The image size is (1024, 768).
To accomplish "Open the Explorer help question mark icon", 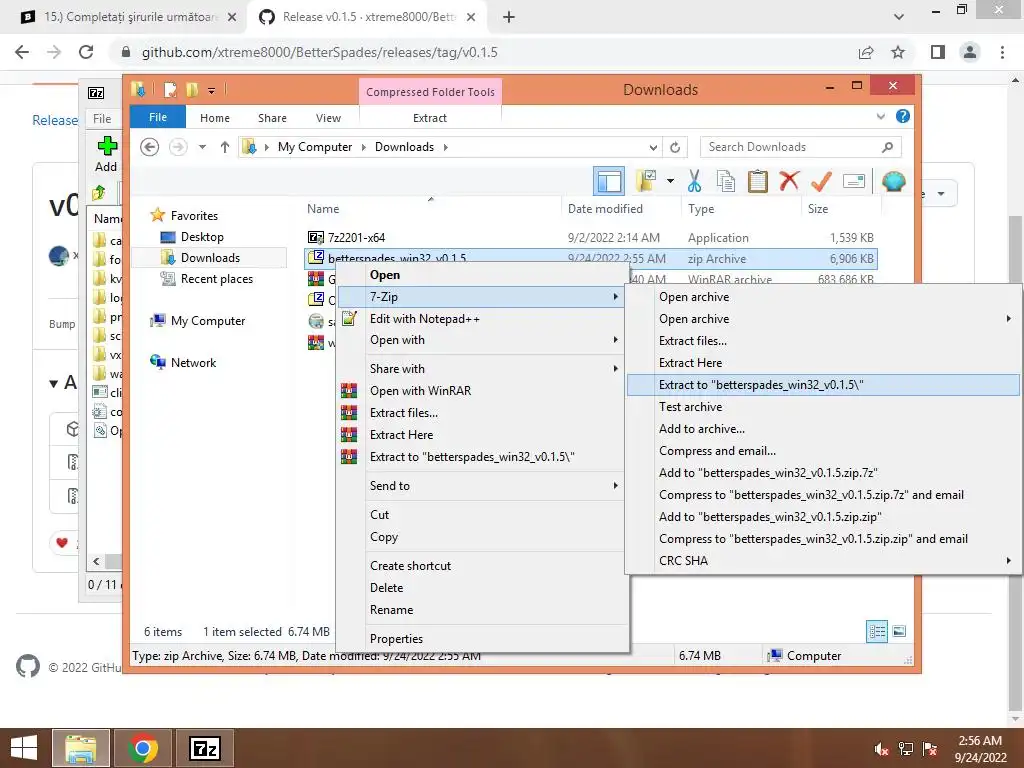I will (903, 116).
